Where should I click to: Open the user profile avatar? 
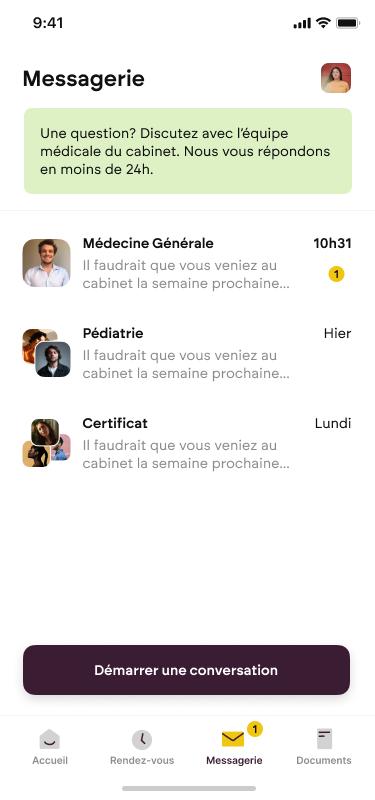(x=336, y=78)
